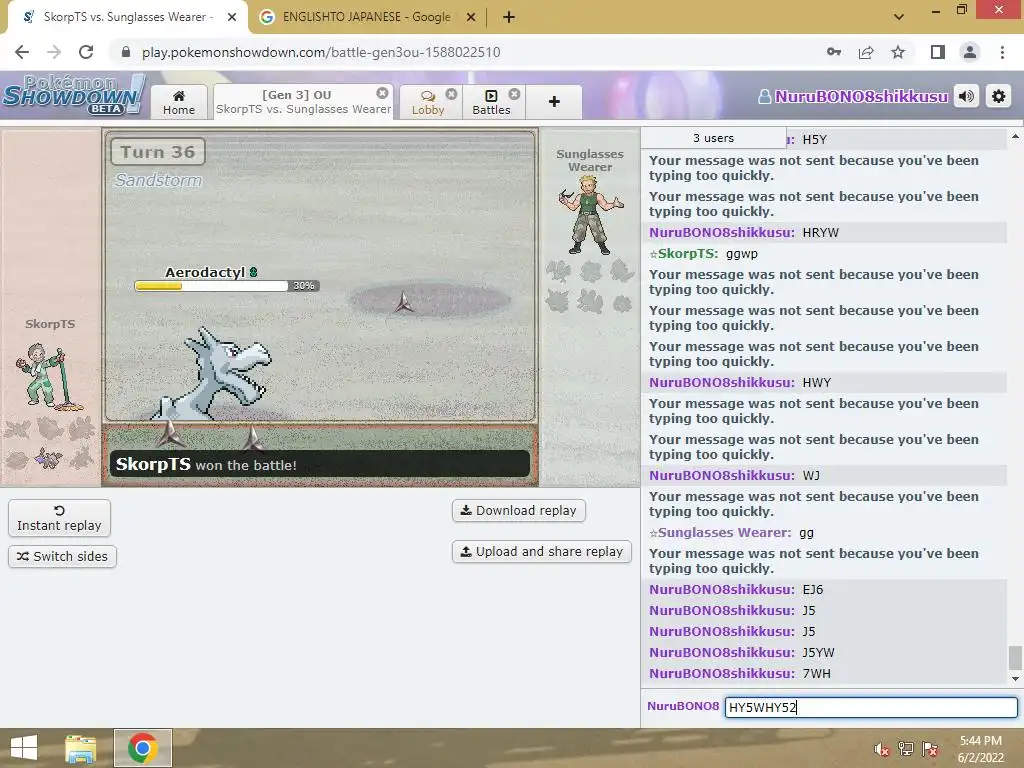Open File Explorer from taskbar
The height and width of the screenshot is (768, 1024).
pyautogui.click(x=81, y=748)
